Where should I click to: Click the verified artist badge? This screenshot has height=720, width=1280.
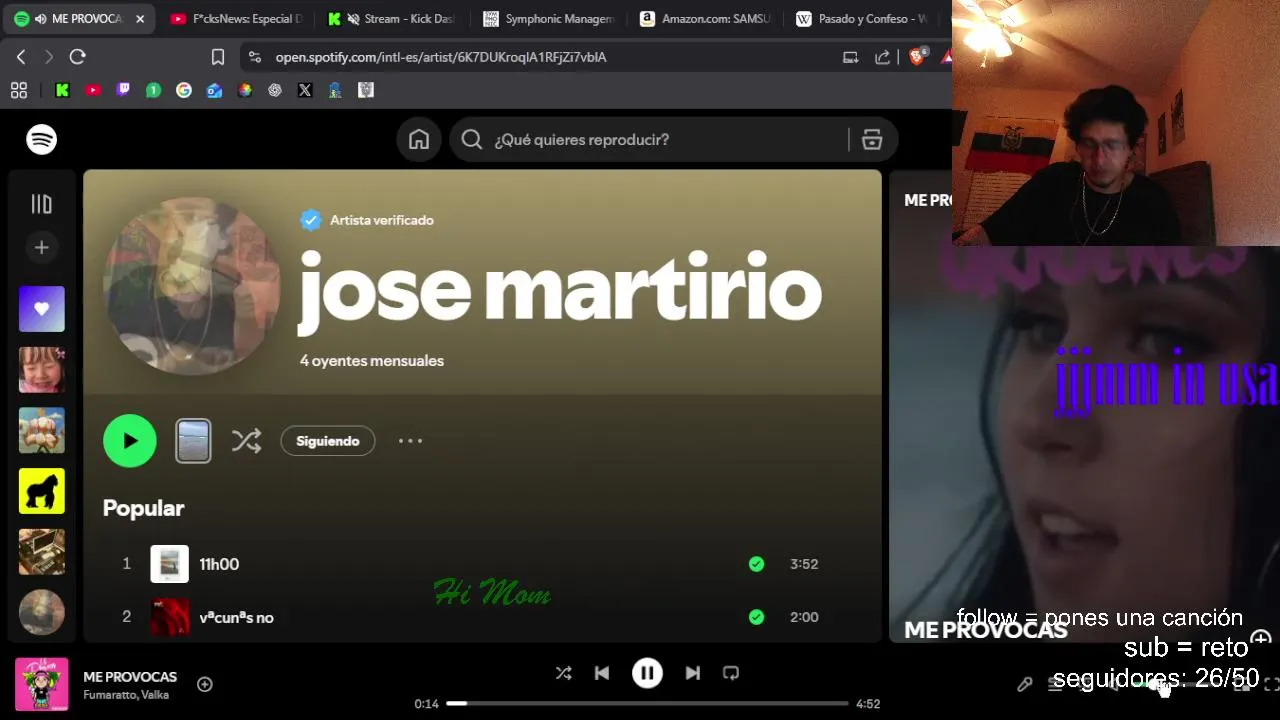click(311, 220)
